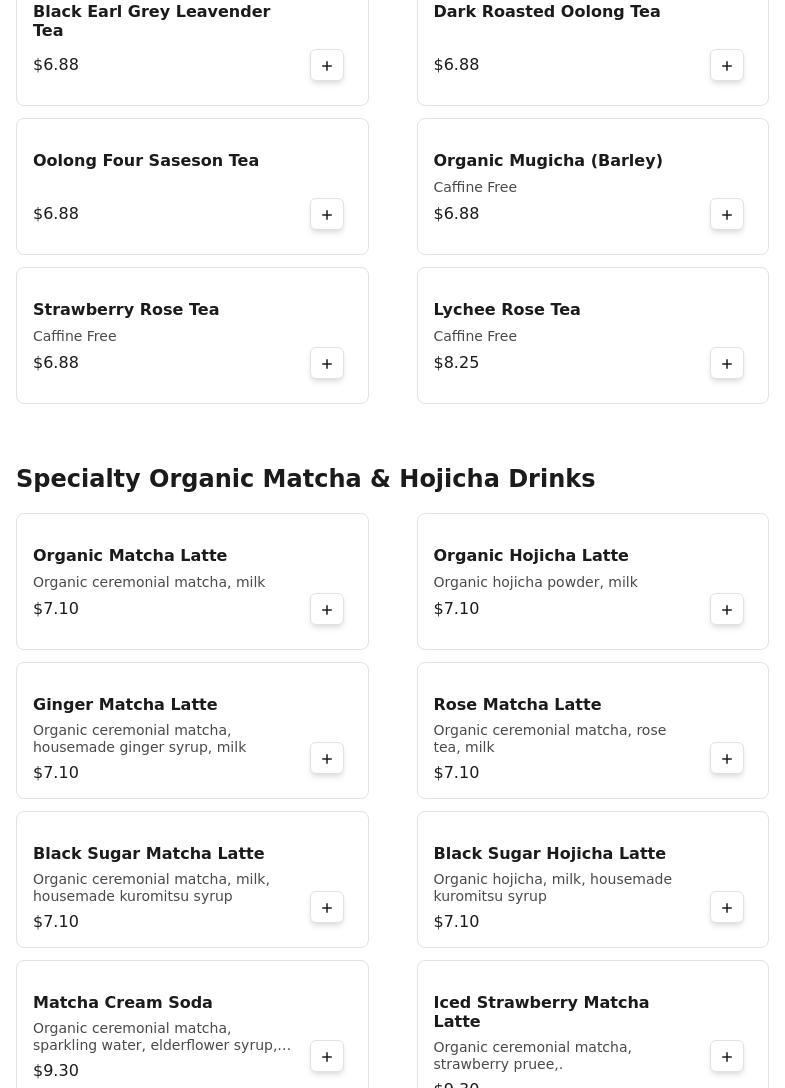
Task: Select the Matcha Cream Soda title
Action: coord(123,1003)
